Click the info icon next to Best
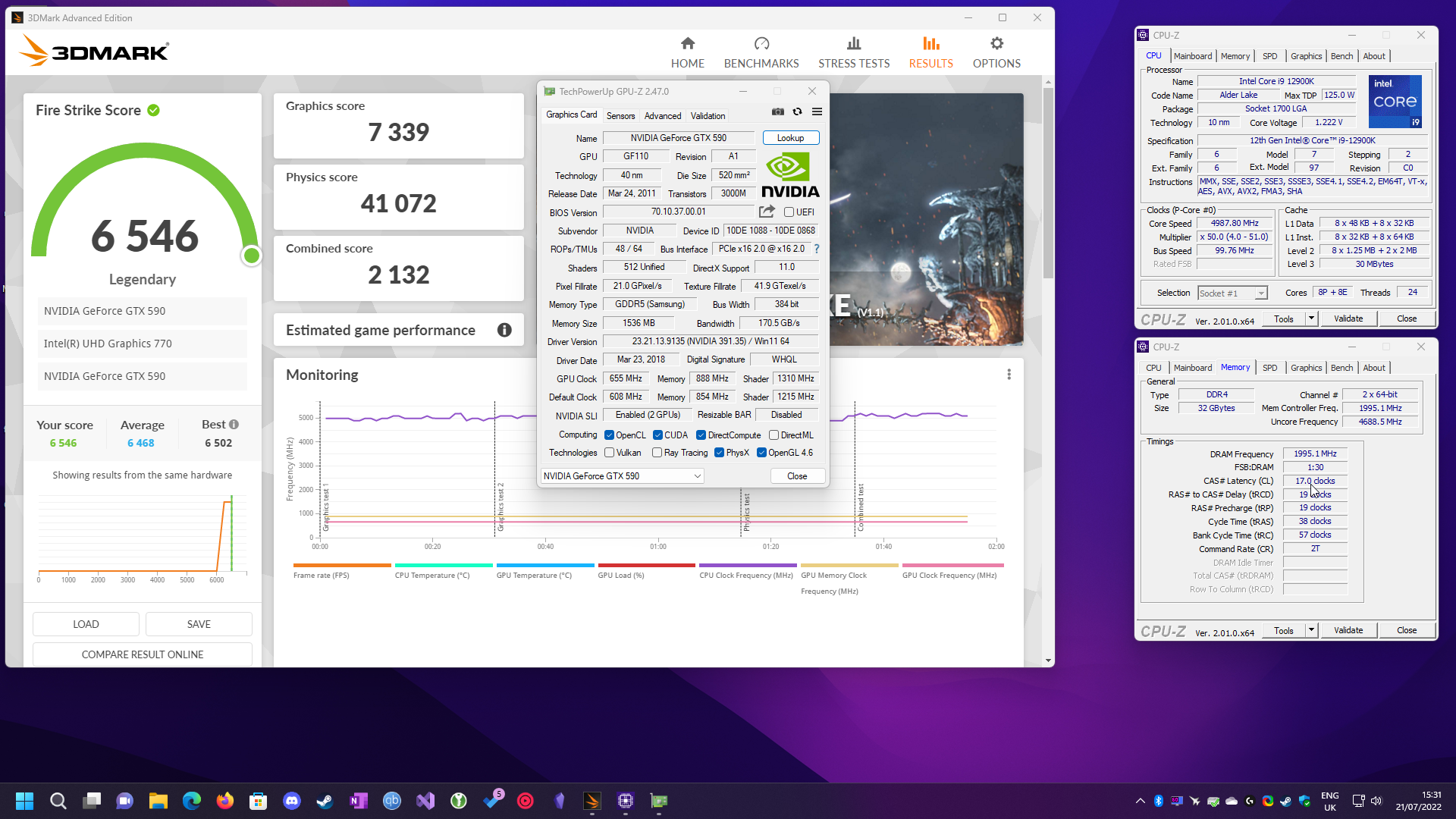Image resolution: width=1456 pixels, height=819 pixels. tap(234, 425)
